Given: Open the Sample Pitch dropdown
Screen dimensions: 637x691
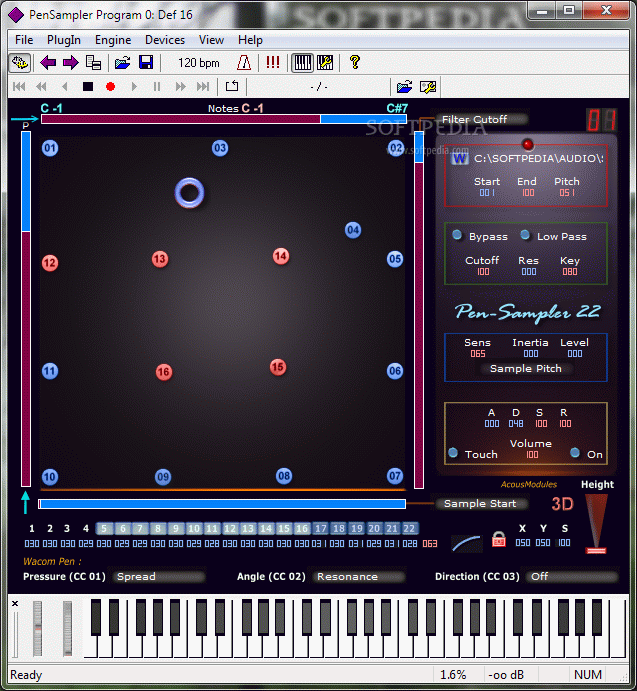Looking at the screenshot, I should 526,369.
